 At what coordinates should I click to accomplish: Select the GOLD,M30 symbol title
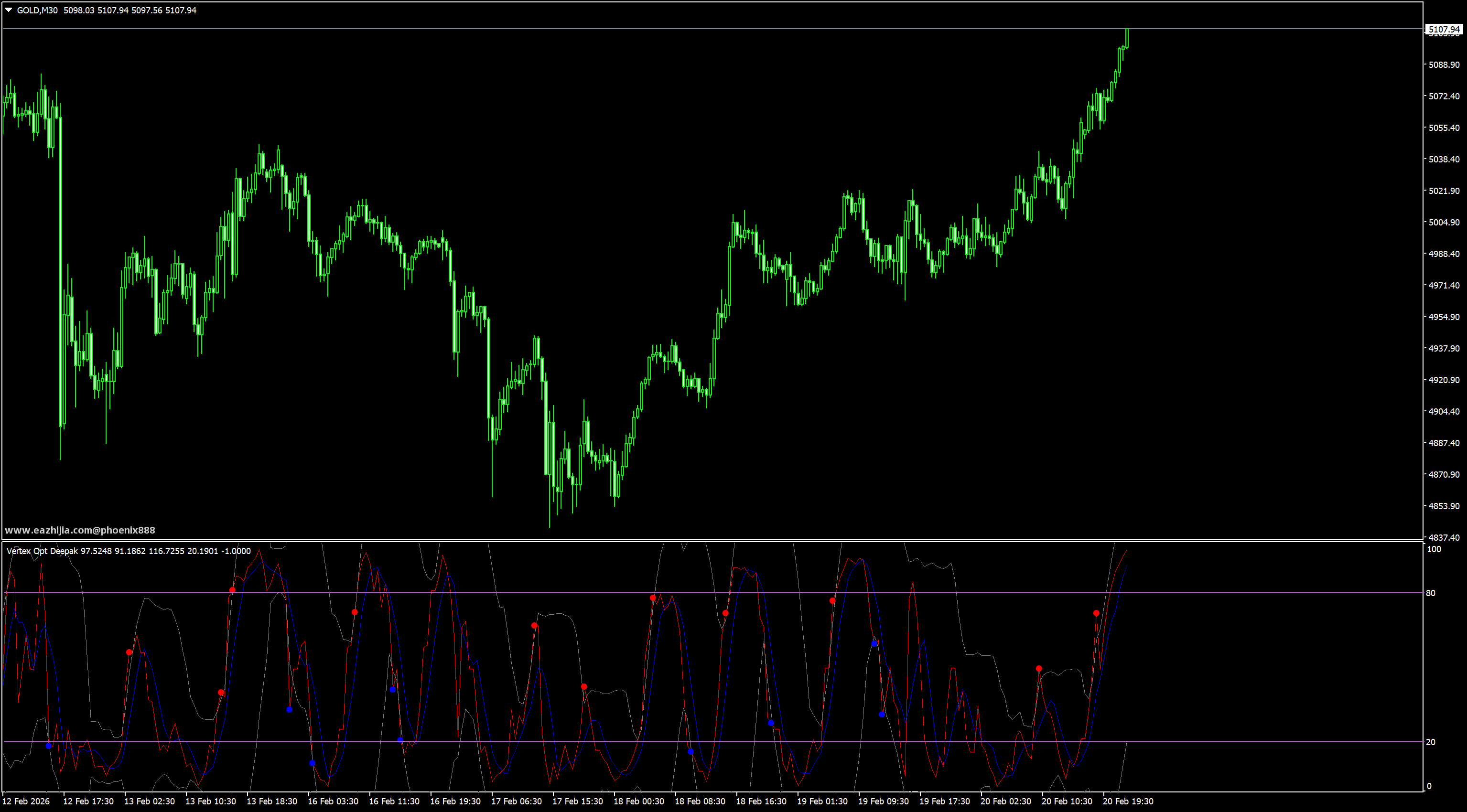[x=37, y=10]
